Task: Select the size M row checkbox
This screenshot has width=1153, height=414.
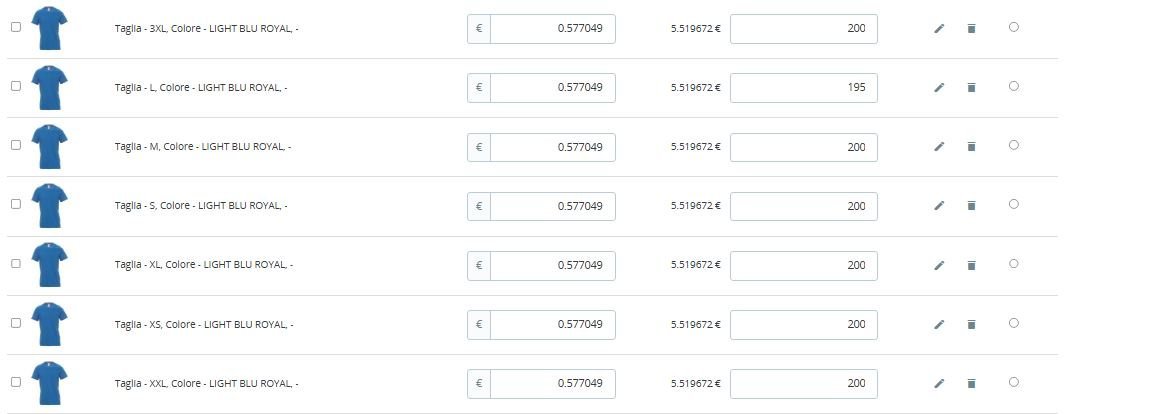Action: [15, 145]
